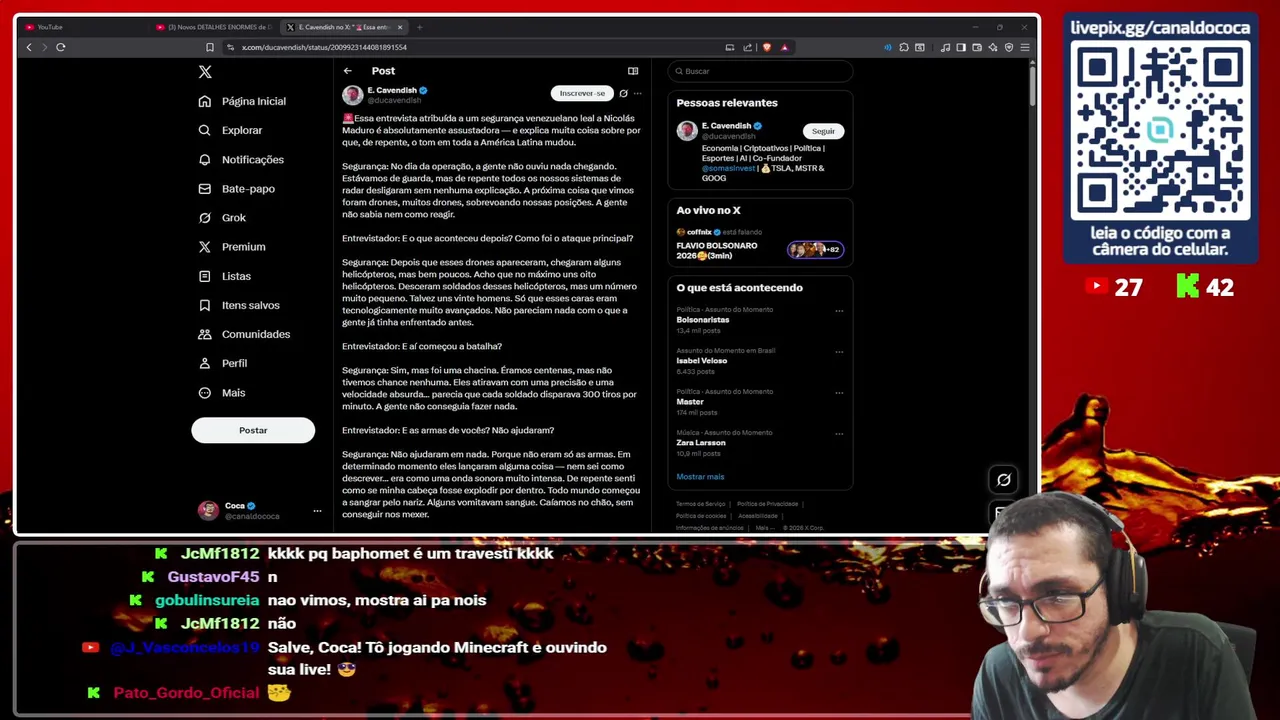
Task: Follow E. Cavendish with Seguir button
Action: click(823, 131)
